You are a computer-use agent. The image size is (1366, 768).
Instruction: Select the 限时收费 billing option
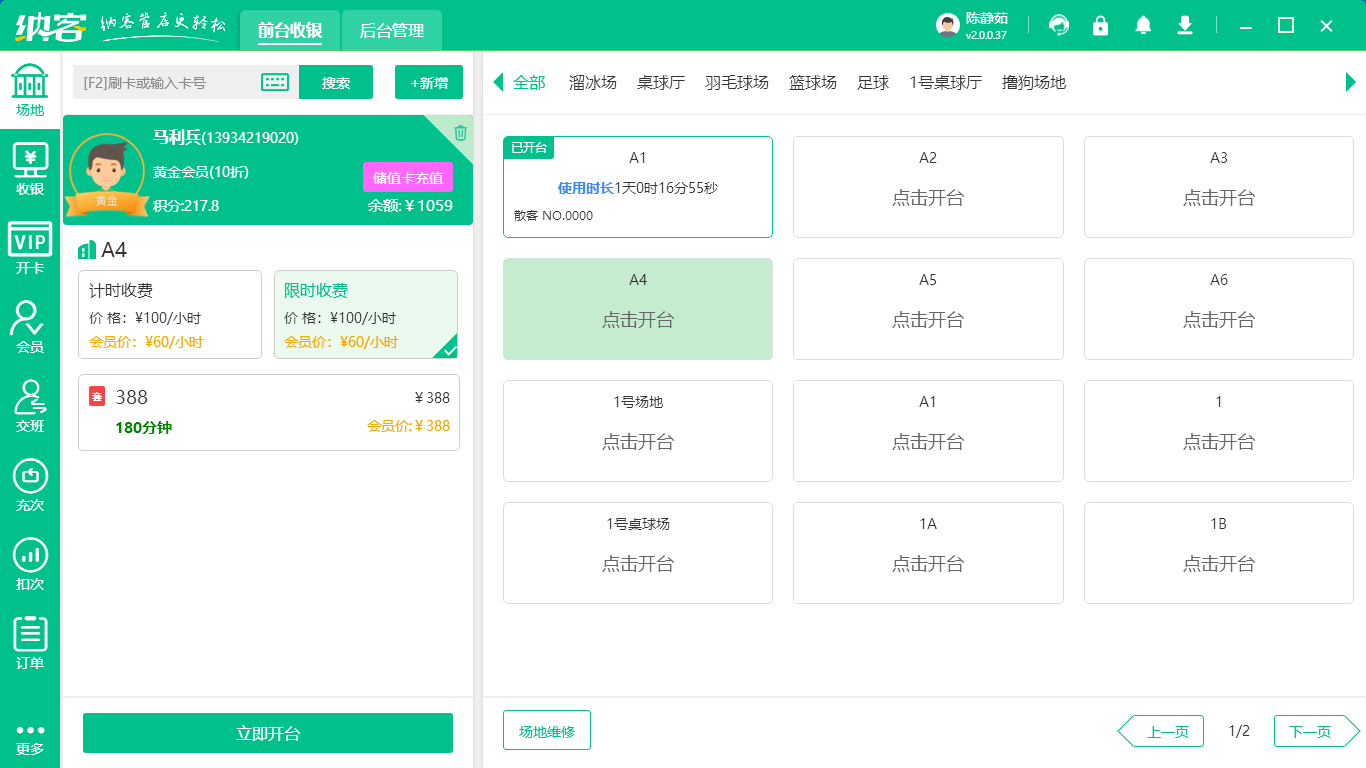[x=365, y=314]
